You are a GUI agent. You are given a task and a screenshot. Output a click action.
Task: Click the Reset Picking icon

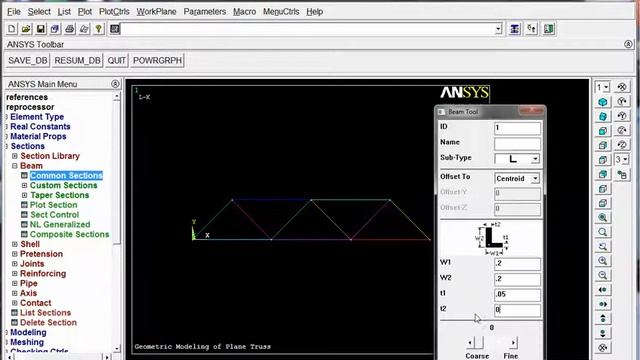pyautogui.click(x=531, y=29)
